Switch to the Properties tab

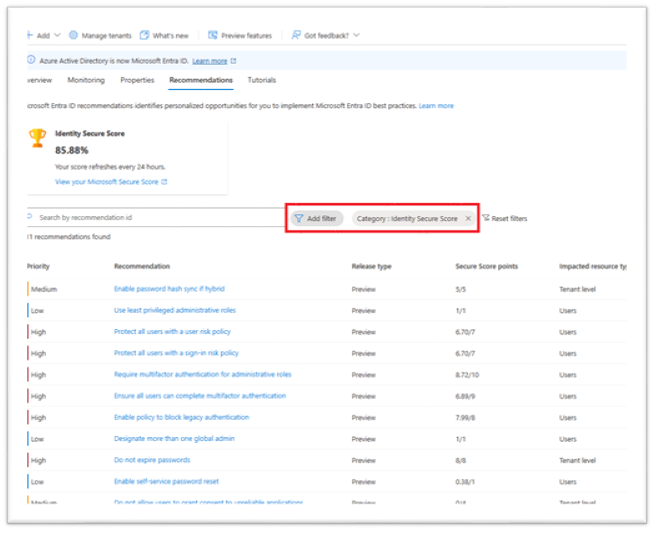click(137, 80)
